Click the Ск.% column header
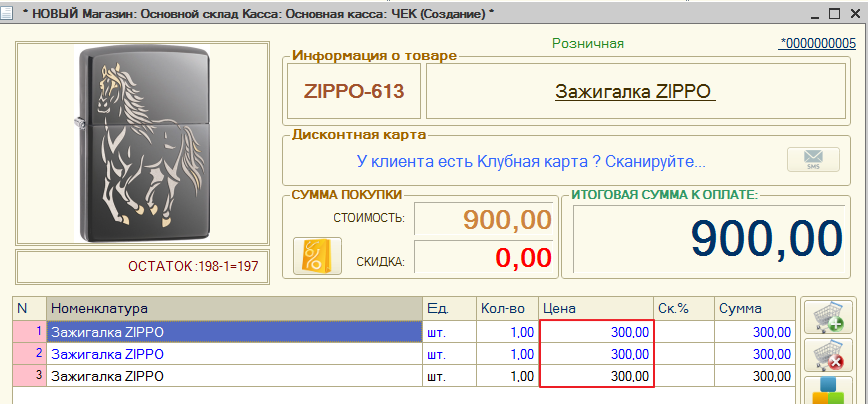Image resolution: width=868 pixels, height=404 pixels. (x=684, y=309)
